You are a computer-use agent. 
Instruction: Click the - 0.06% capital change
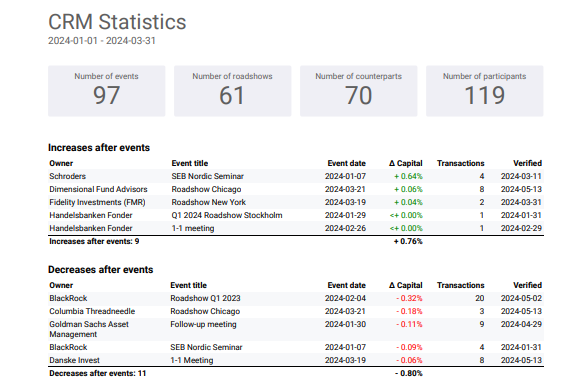pyautogui.click(x=410, y=361)
